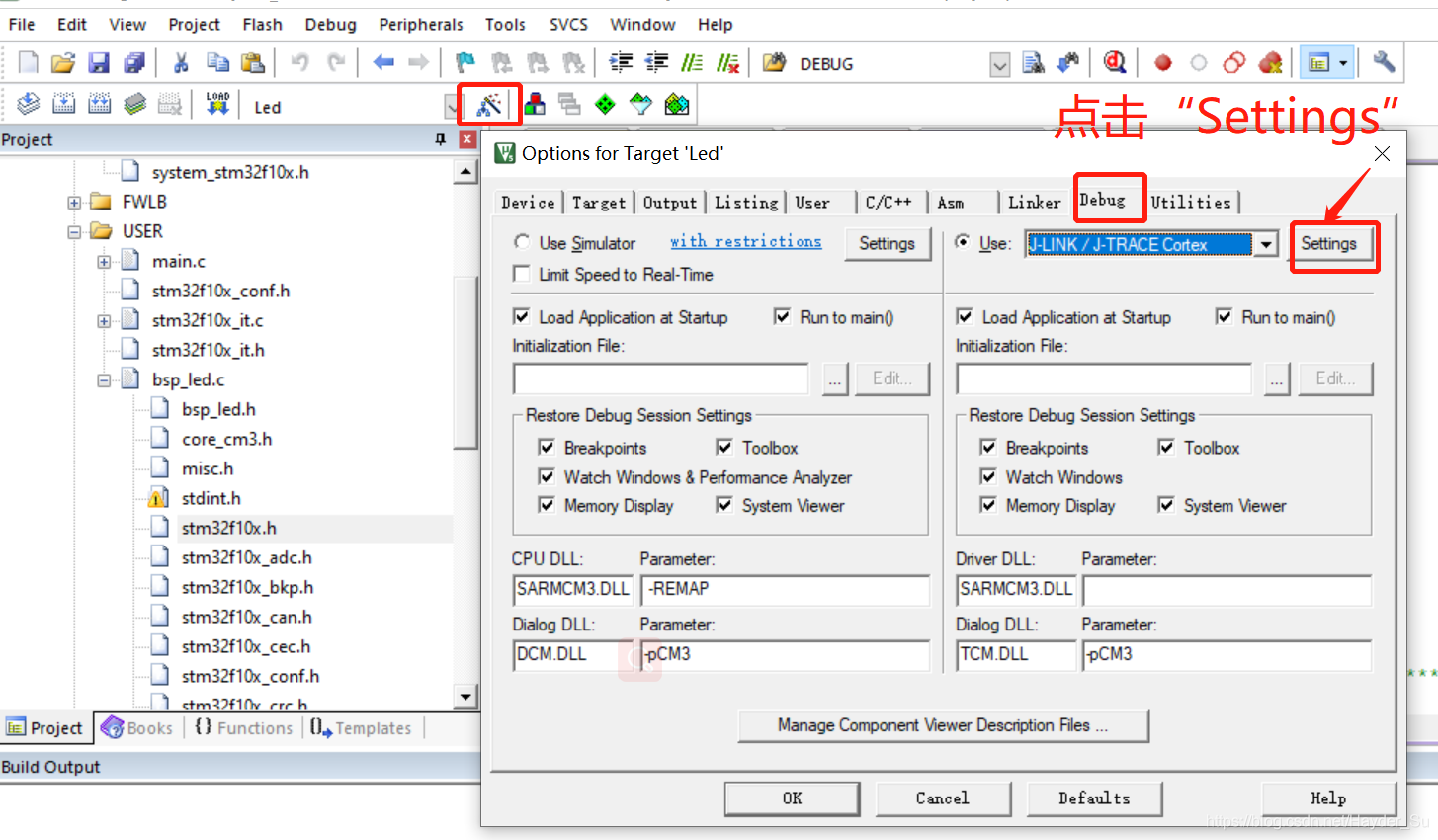The image size is (1438, 840).
Task: Click Manage Component Viewer Description Files button
Action: 943,725
